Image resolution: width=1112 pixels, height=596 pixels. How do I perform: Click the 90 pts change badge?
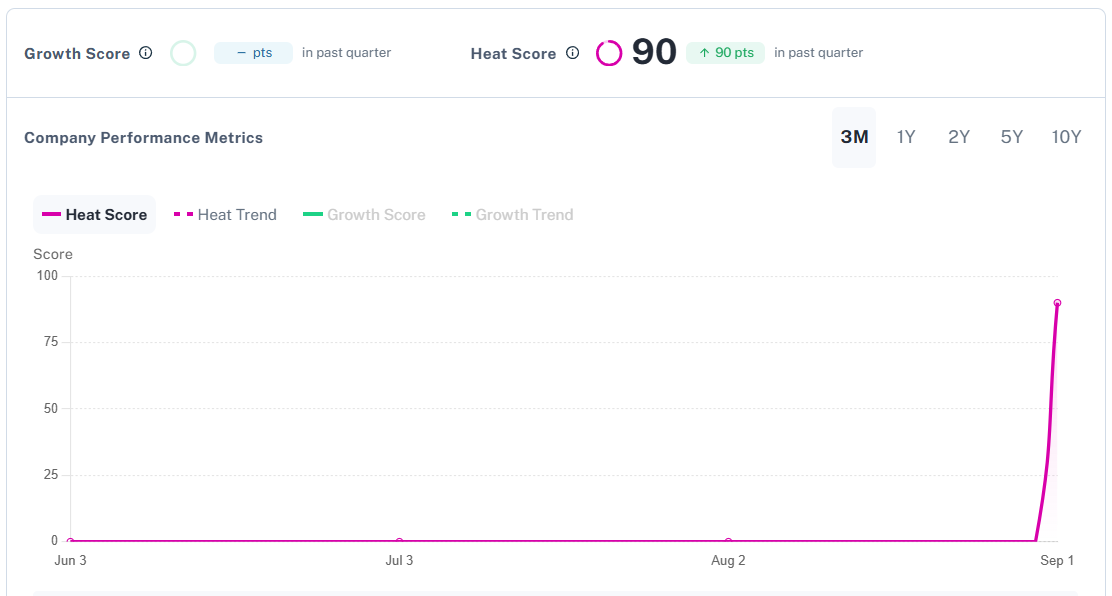point(726,51)
